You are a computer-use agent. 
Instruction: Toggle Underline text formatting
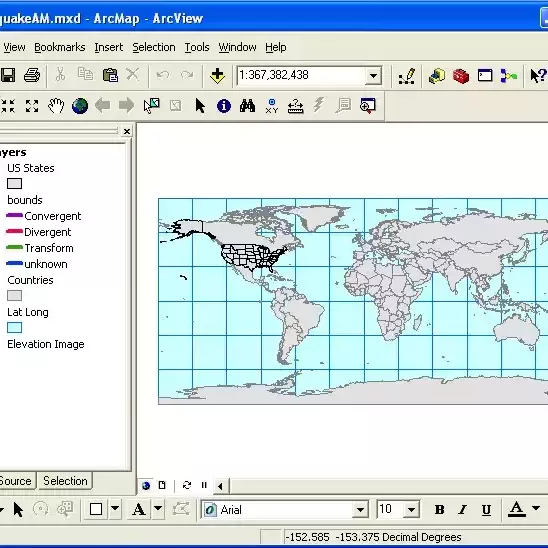click(486, 510)
